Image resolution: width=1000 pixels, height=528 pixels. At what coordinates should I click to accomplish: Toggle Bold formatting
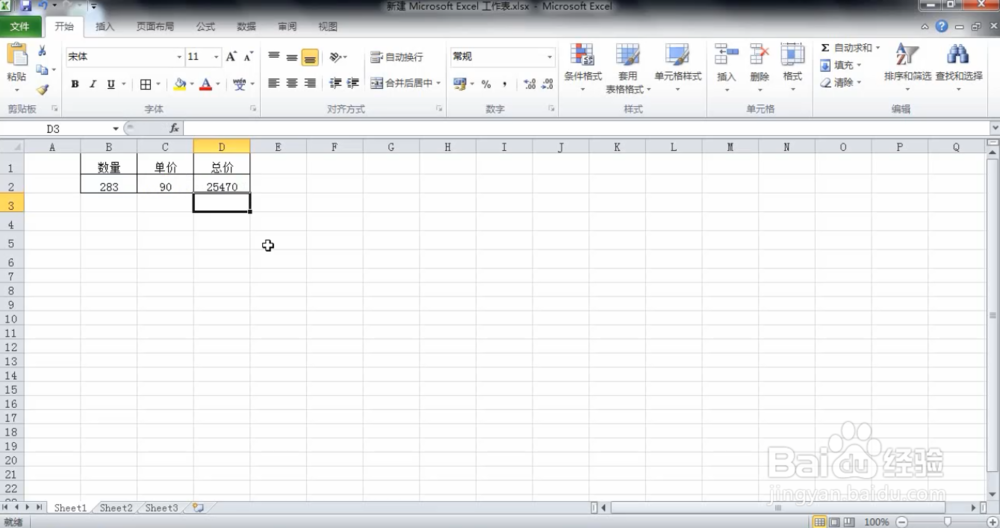click(75, 84)
